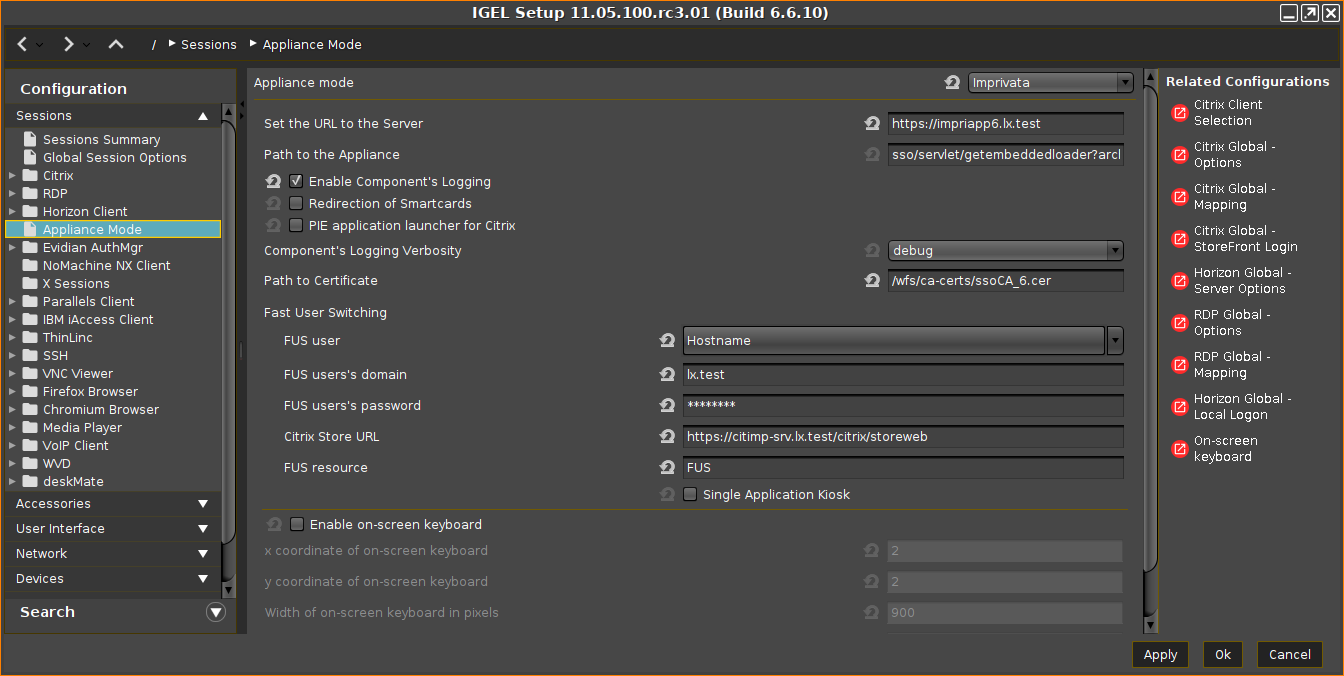Click the navigate back arrow icon
Image resolution: width=1344 pixels, height=676 pixels.
(23, 44)
